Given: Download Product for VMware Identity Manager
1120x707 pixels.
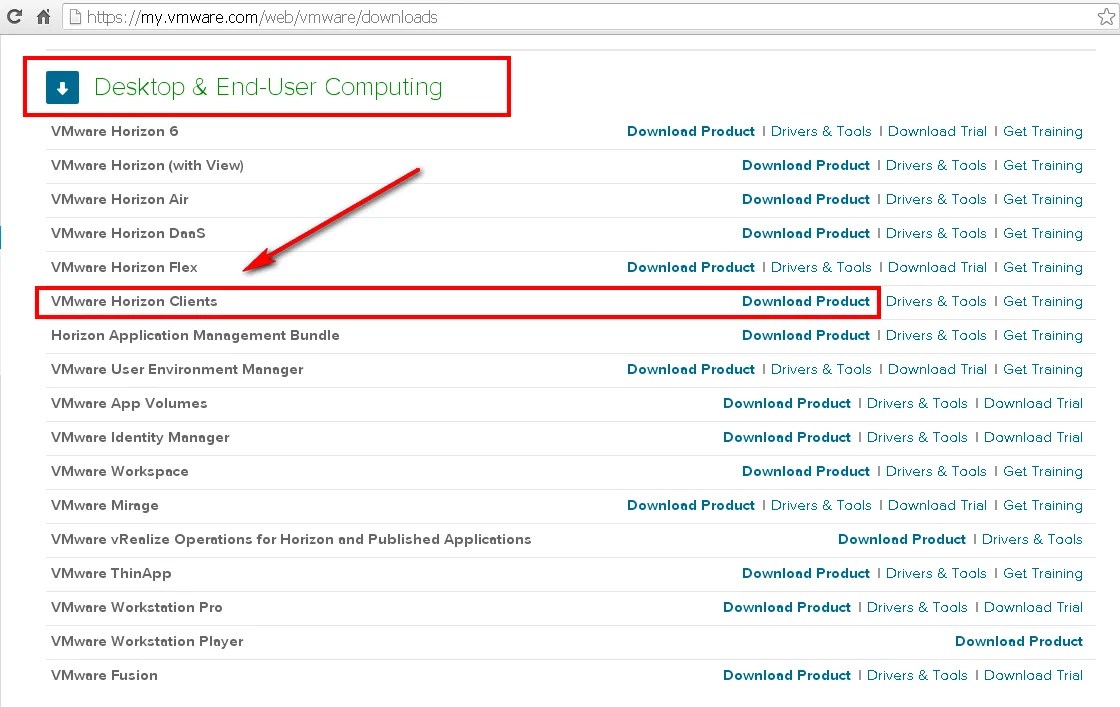Looking at the screenshot, I should tap(786, 437).
